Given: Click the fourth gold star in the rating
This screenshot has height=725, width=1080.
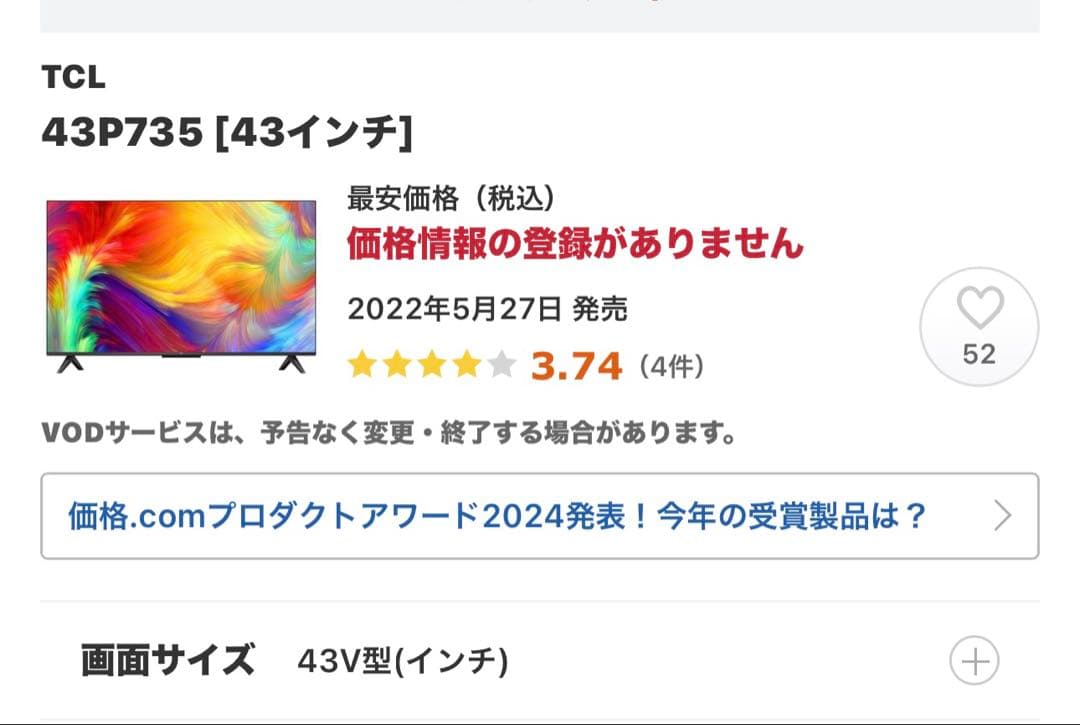Looking at the screenshot, I should click(x=466, y=364).
